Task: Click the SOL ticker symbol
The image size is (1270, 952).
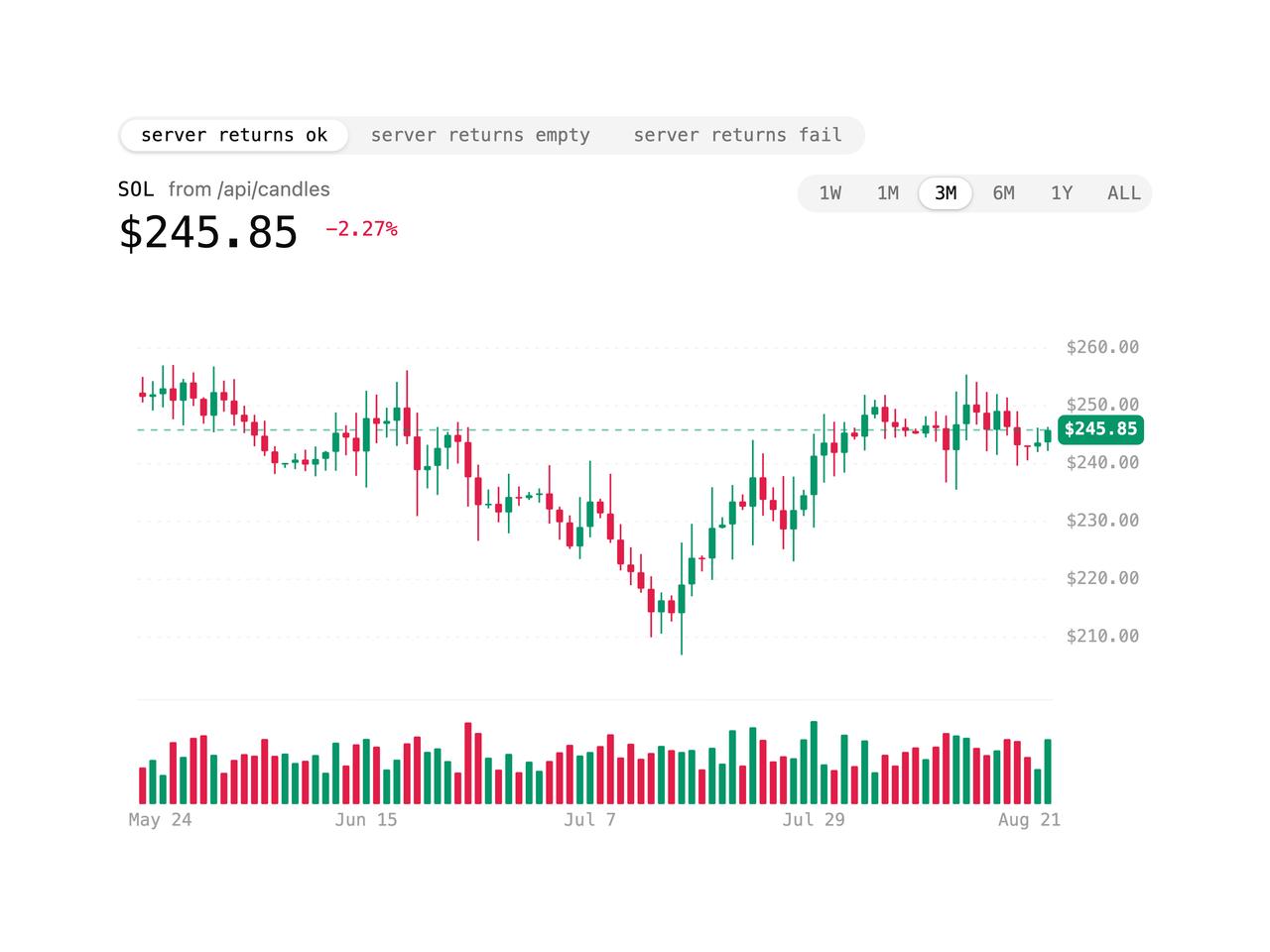Action: click(136, 189)
